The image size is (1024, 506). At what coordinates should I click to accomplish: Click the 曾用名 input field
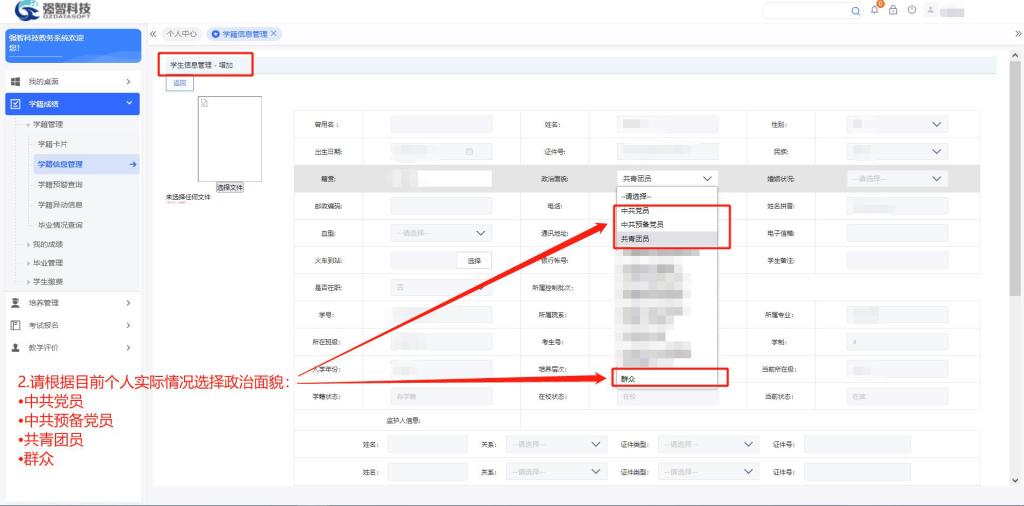click(x=441, y=124)
